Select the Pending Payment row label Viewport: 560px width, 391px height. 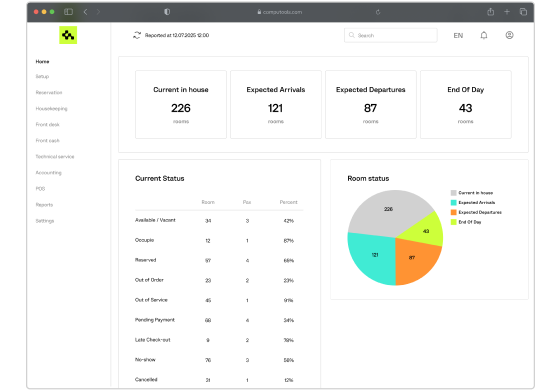155,320
